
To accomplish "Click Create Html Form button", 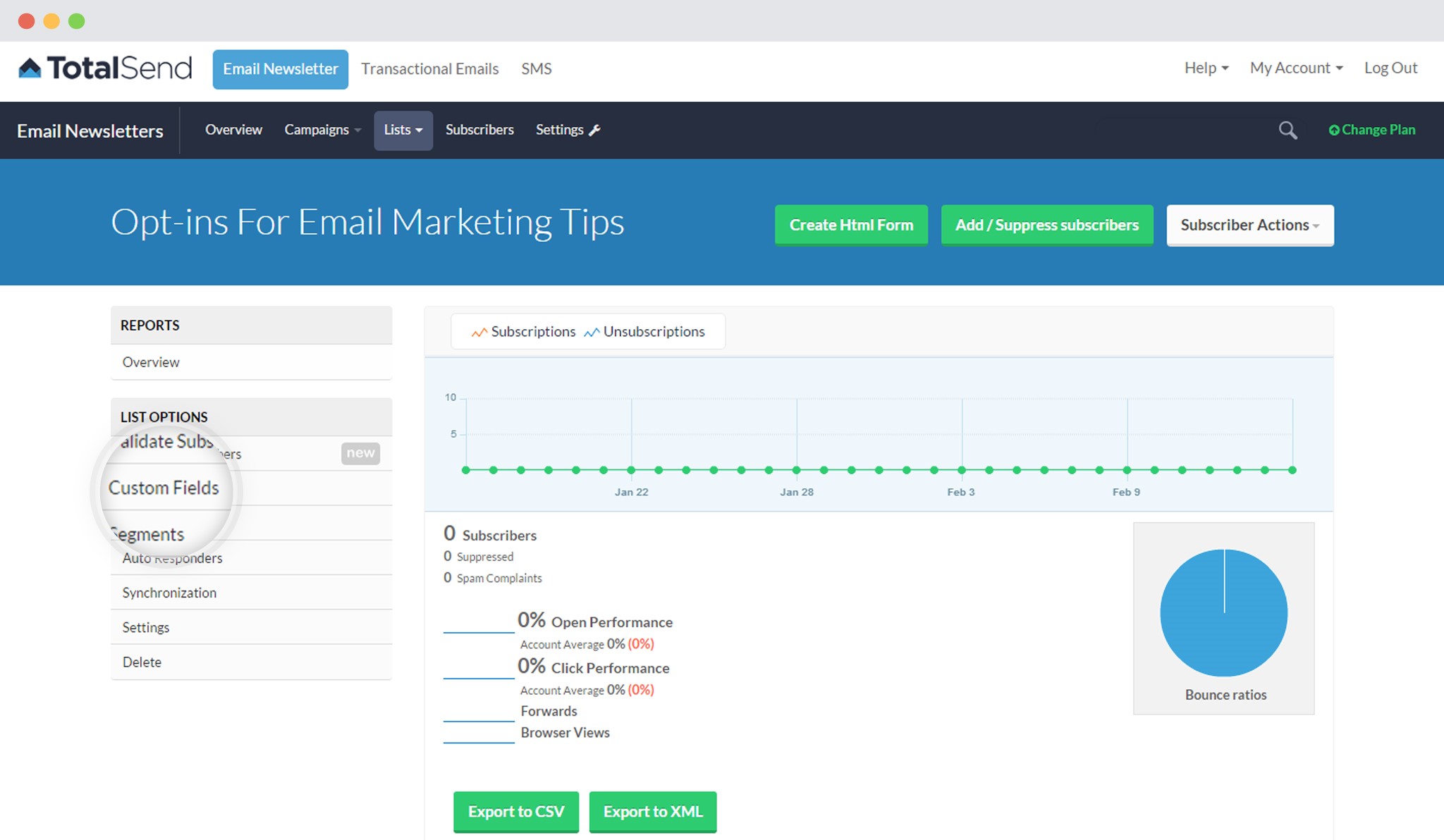I will coord(851,225).
